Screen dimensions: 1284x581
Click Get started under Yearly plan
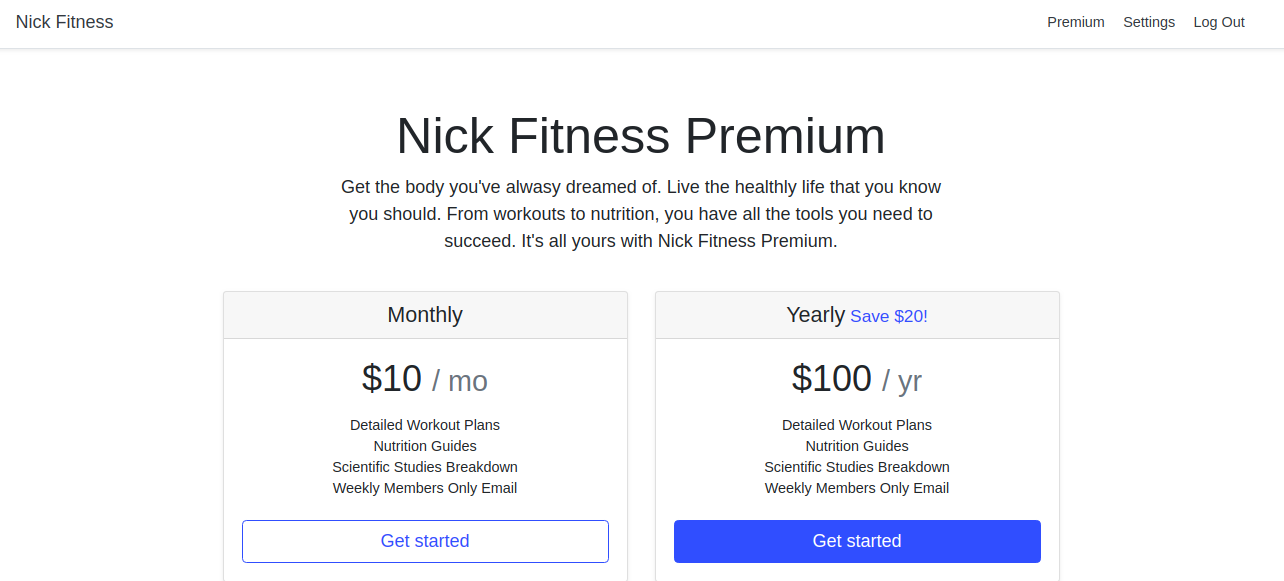pyautogui.click(x=857, y=541)
